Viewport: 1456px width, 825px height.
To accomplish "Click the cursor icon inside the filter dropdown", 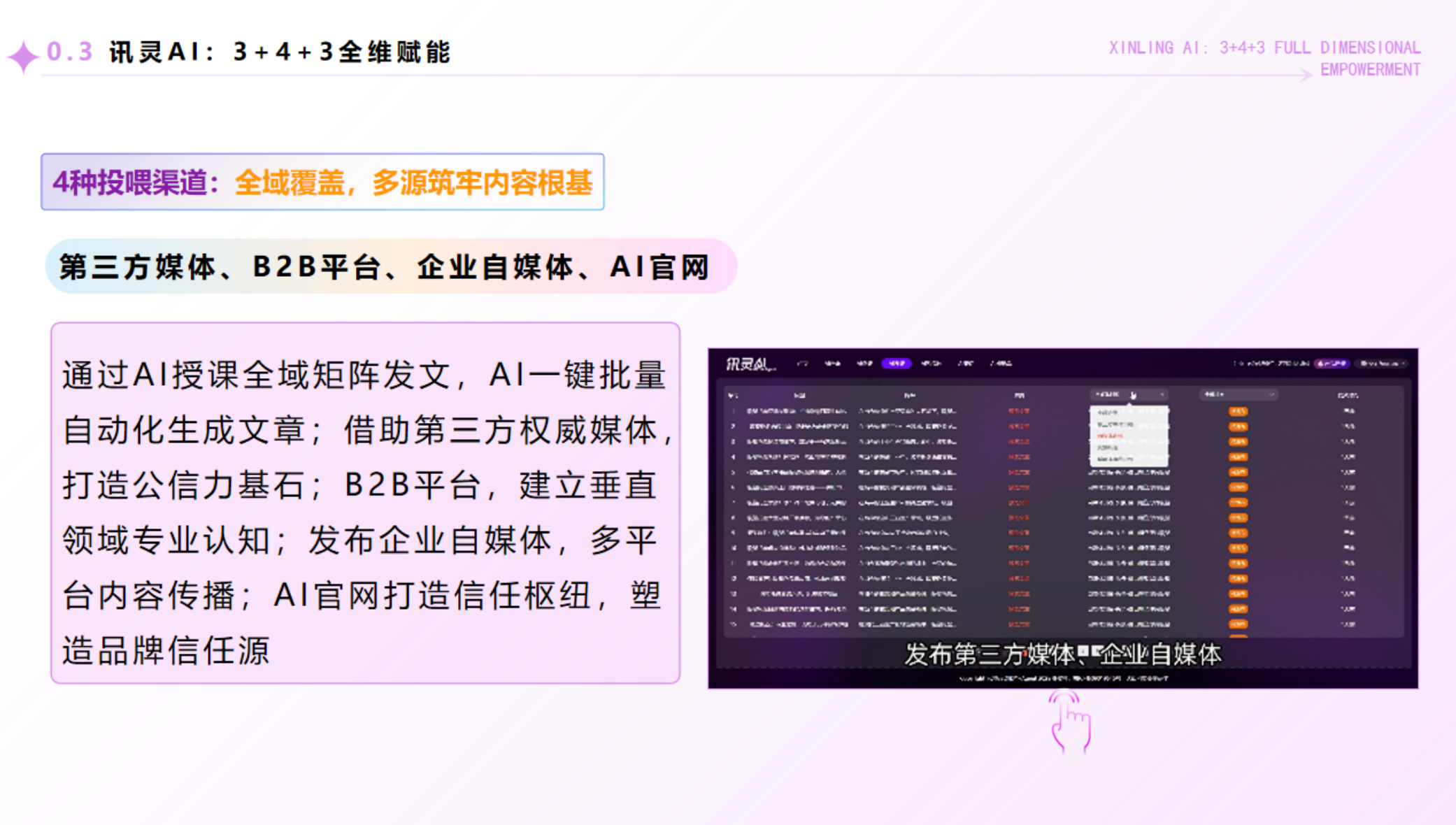I will tap(1133, 396).
